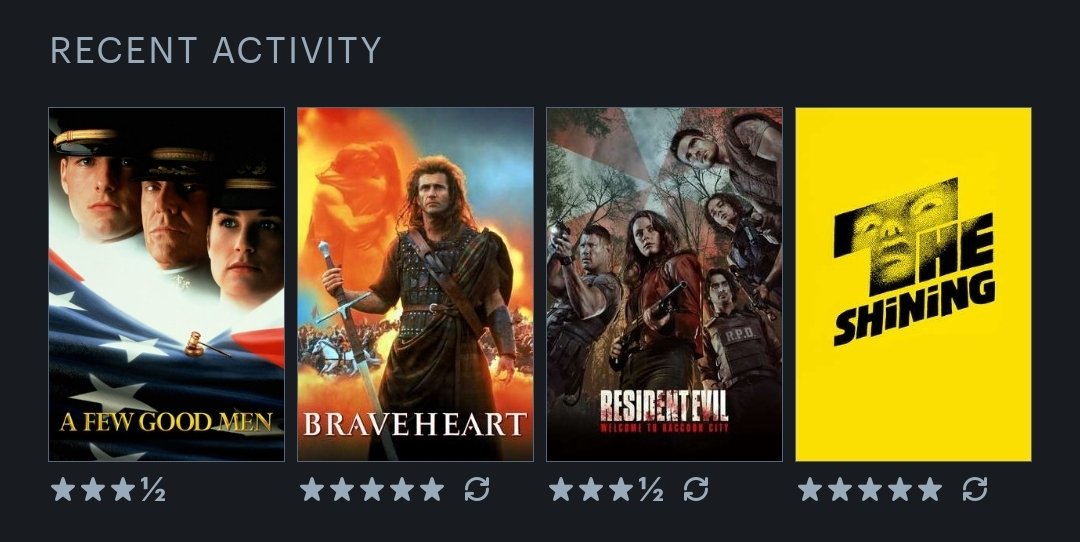Viewport: 1080px width, 542px height.
Task: Click the rewatch icon under Resident Evil
Action: tap(696, 490)
